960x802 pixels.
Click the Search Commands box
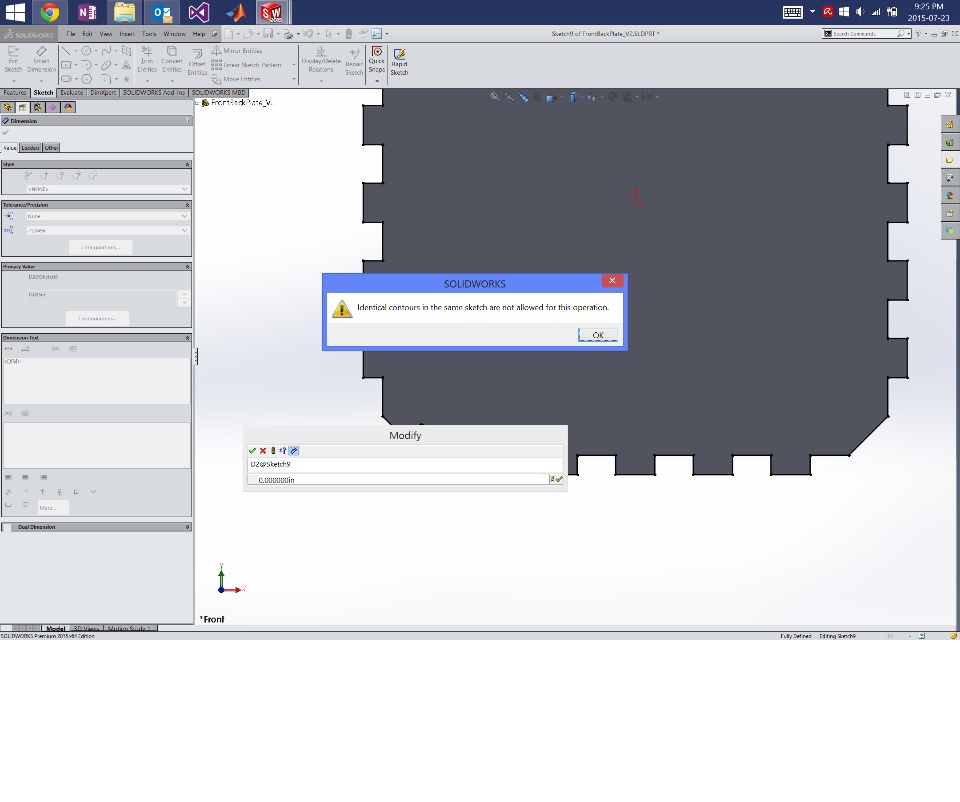[864, 34]
